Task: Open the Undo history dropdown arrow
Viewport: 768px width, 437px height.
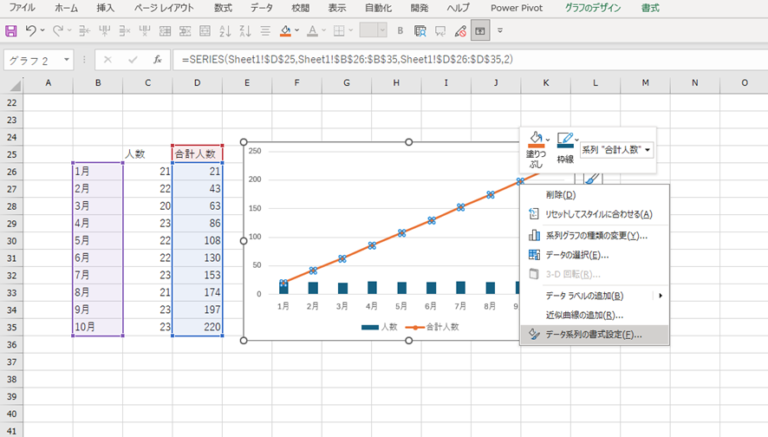Action: coord(43,31)
